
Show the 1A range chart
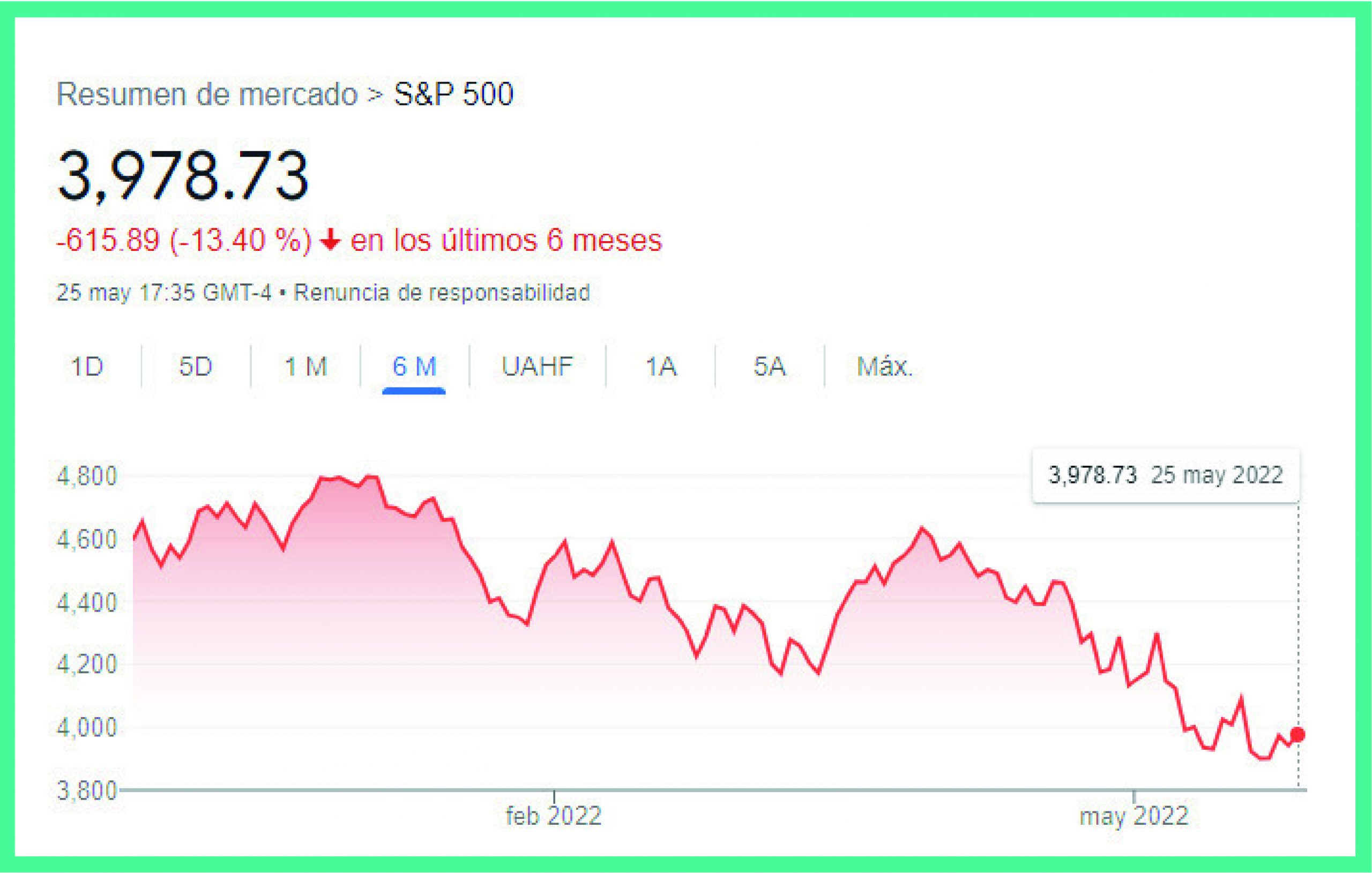[x=660, y=367]
